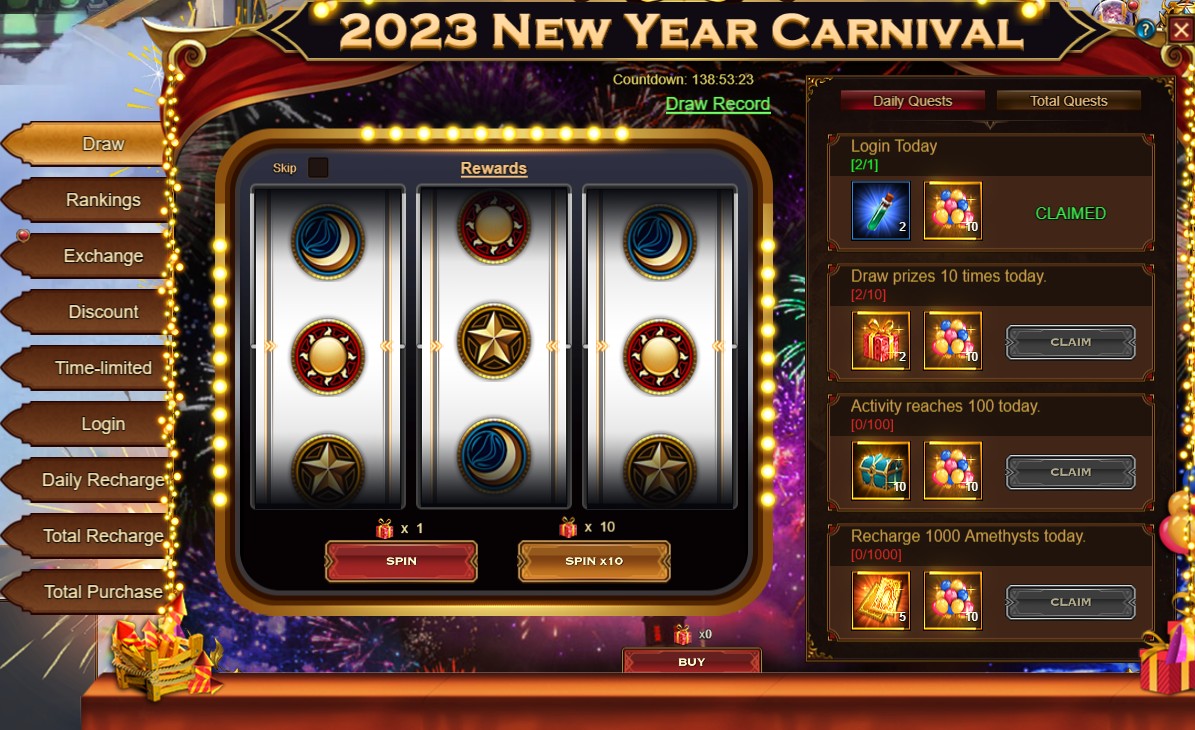The width and height of the screenshot is (1195, 730).
Task: Select the golden card reward icon
Action: [880, 600]
